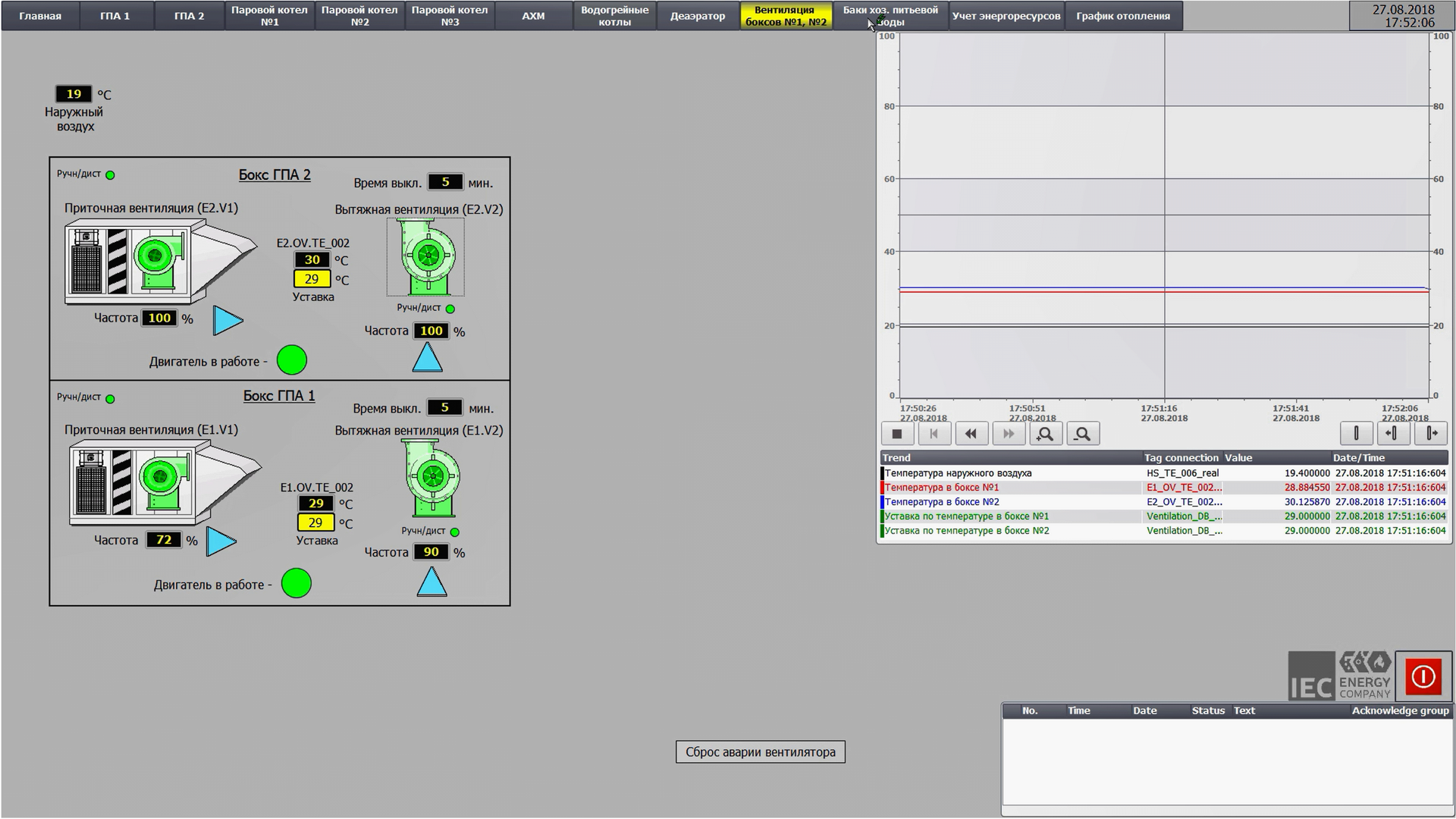Zoom in on the trend chart
Screen dimensions: 1456x819
(x=1045, y=434)
